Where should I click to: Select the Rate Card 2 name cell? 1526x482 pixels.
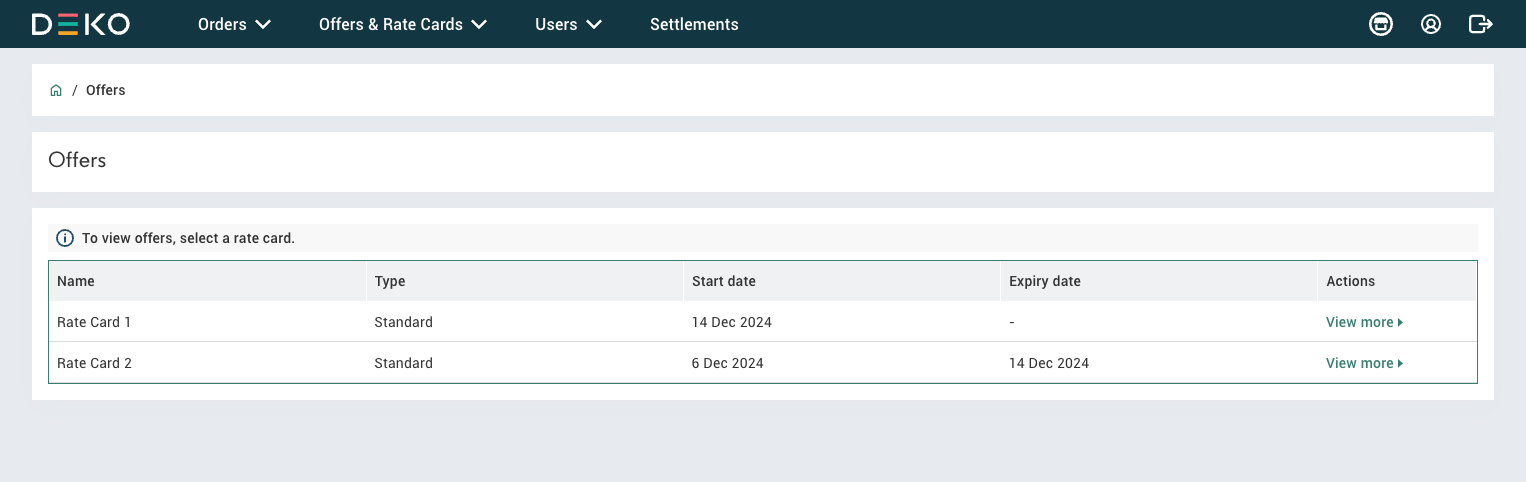[x=207, y=363]
